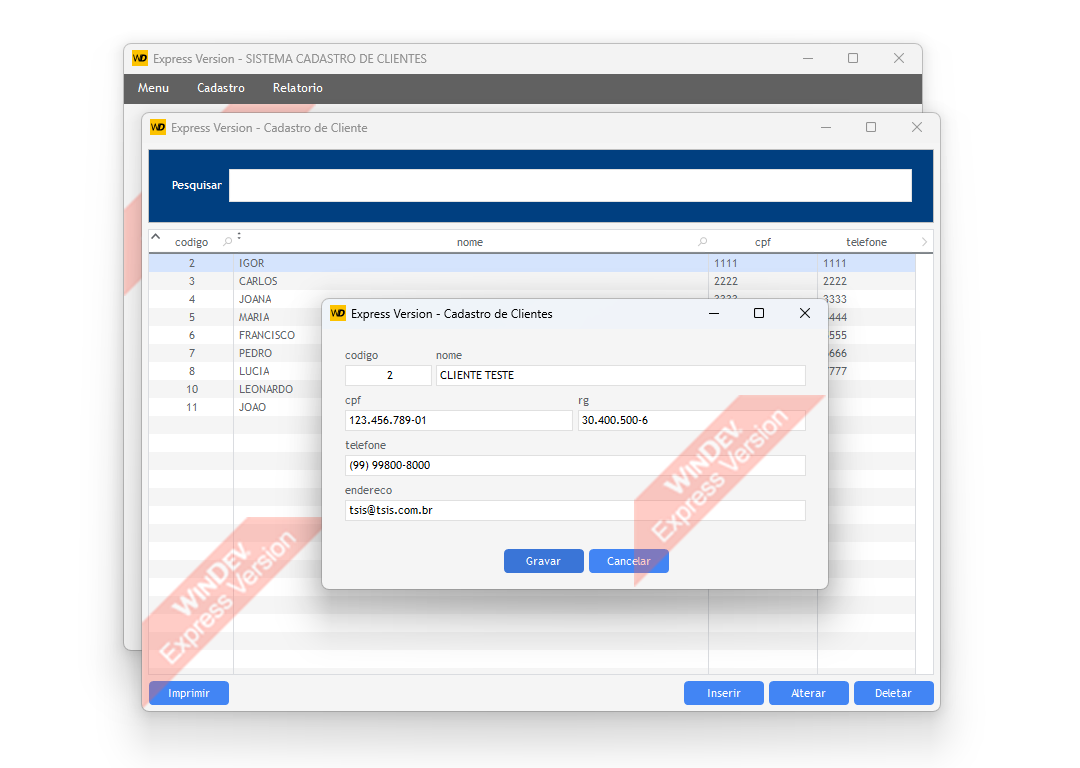This screenshot has width=1080, height=768.
Task: Open the Menu item in menu bar
Action: (x=153, y=88)
